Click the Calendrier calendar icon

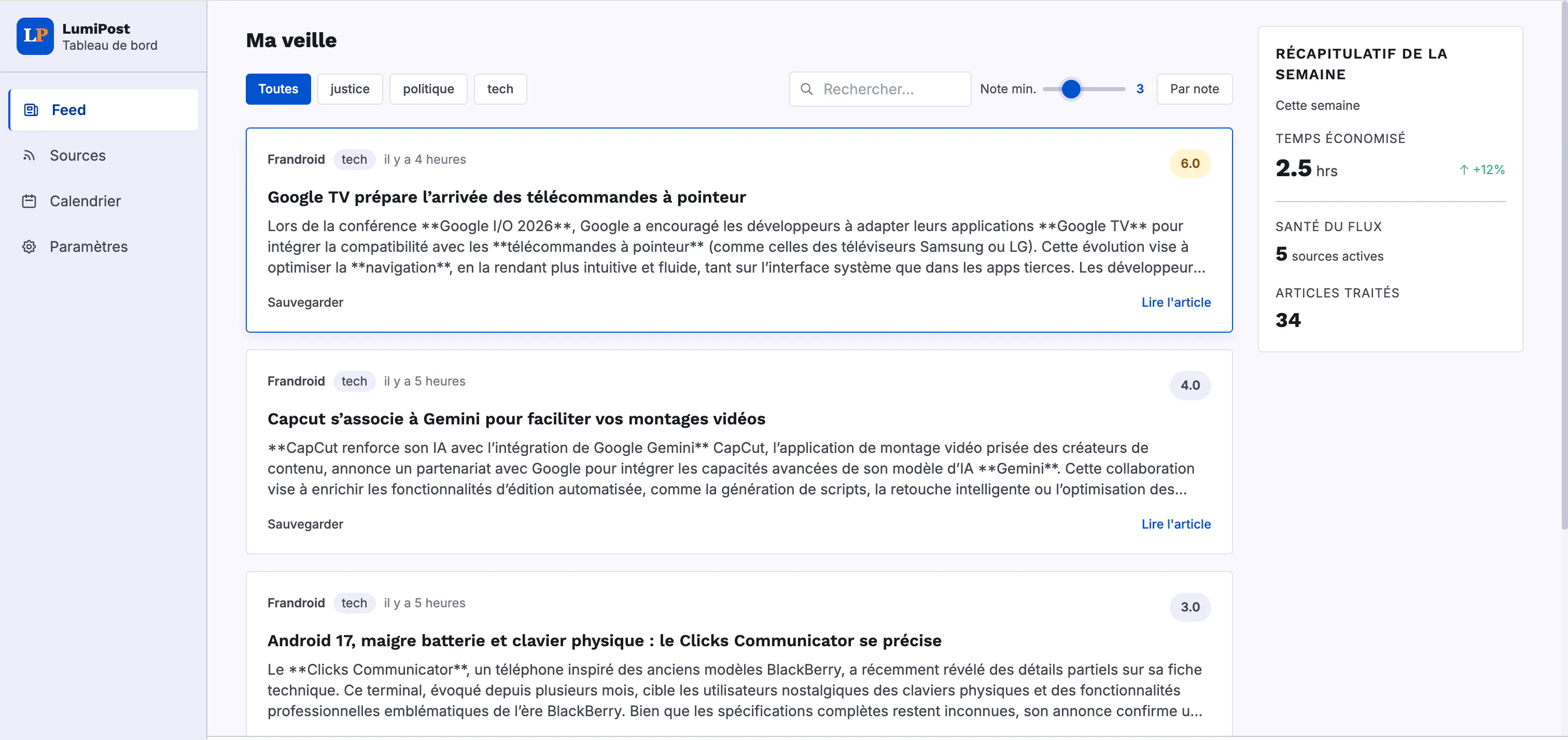tap(29, 202)
